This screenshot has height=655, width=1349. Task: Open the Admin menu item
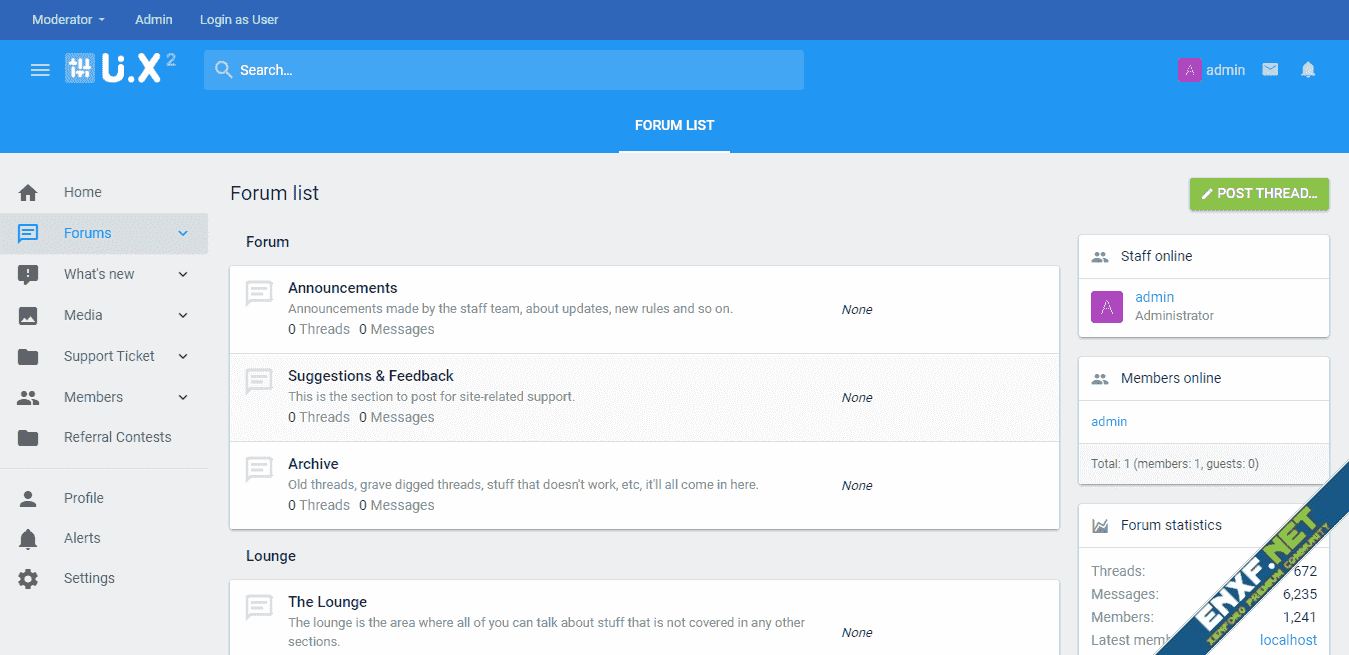point(153,20)
